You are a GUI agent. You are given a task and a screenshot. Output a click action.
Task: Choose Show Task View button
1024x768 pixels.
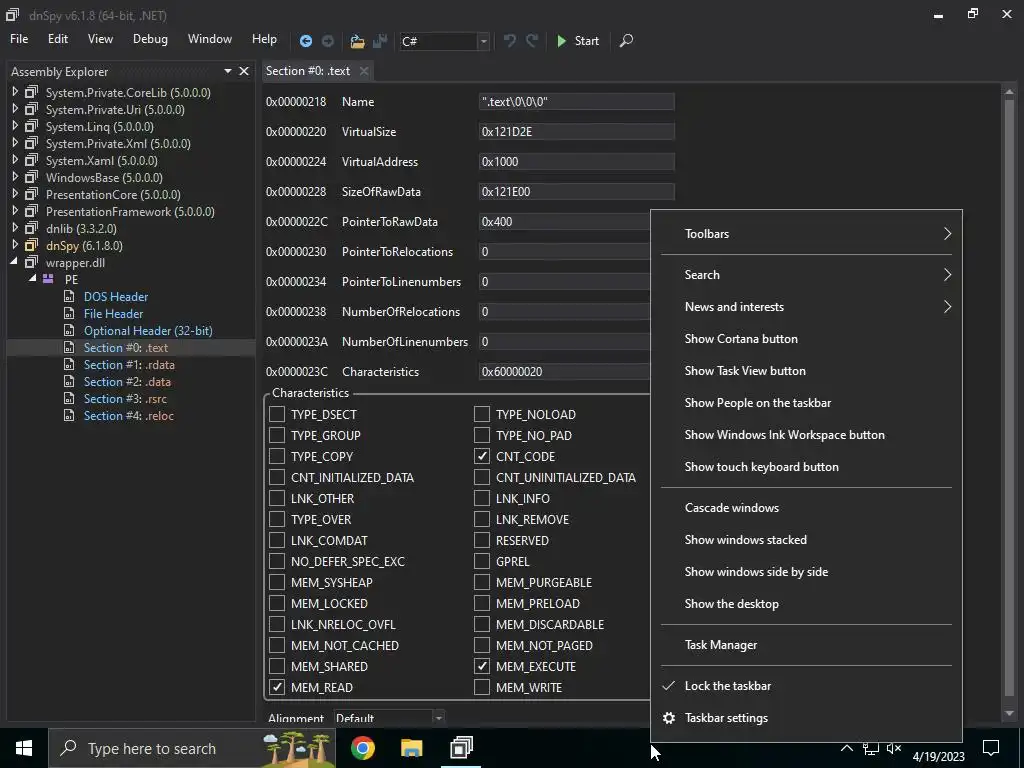coord(806,371)
